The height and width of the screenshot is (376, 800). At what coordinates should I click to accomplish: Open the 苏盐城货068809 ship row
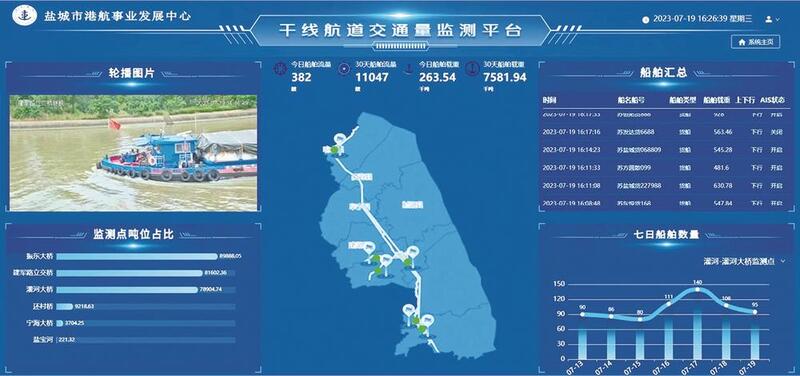[664, 150]
